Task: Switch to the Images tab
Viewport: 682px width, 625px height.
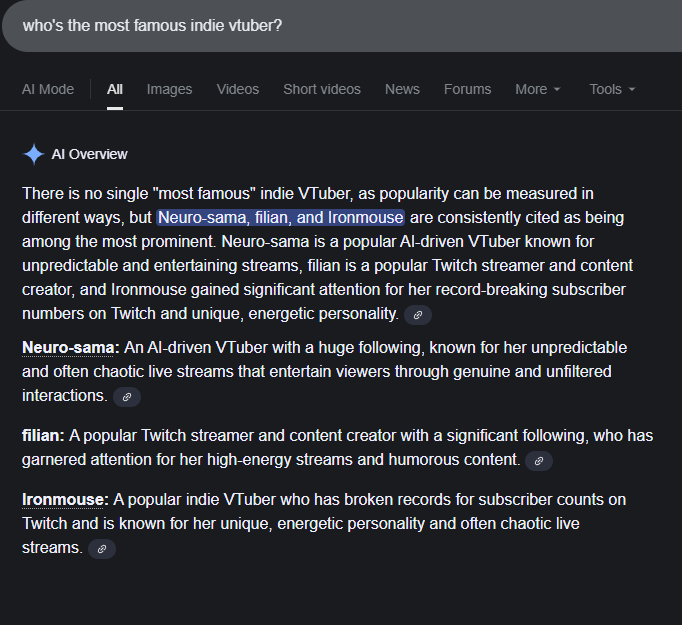Action: pos(169,89)
